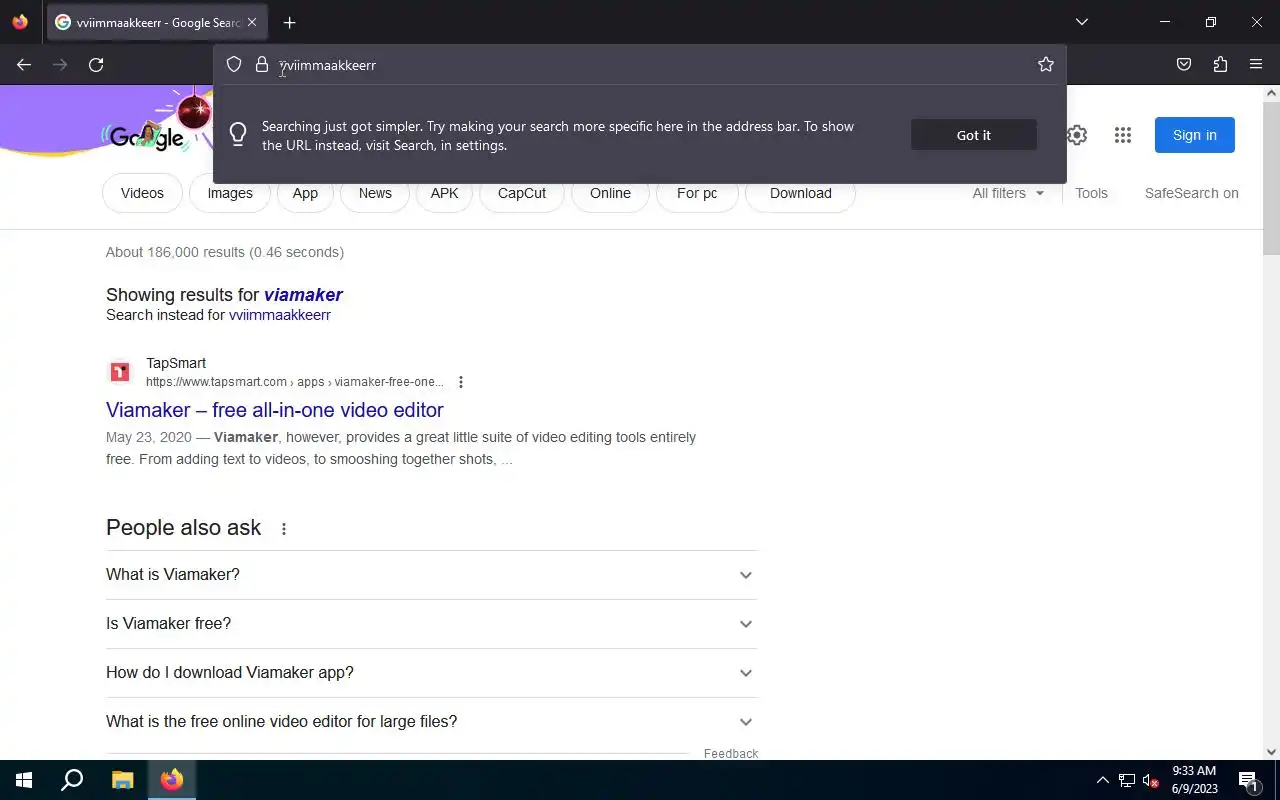This screenshot has width=1280, height=800.
Task: Click the page vertical scrollbar thumb
Action: [x=1272, y=177]
